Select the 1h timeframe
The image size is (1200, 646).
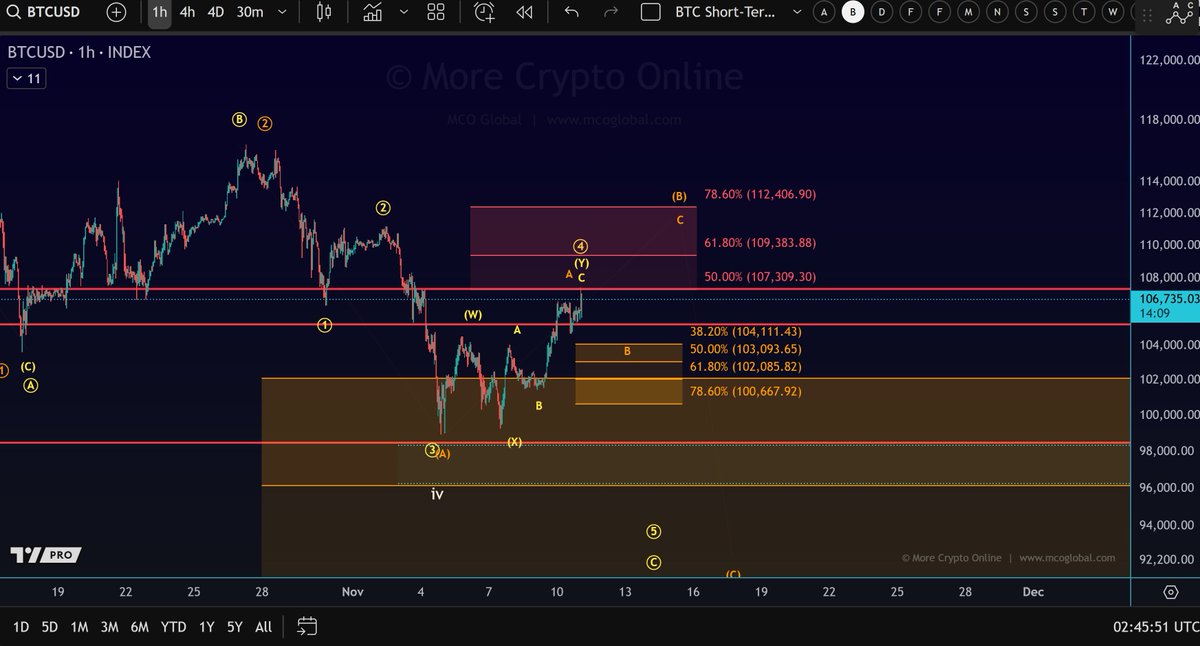[x=160, y=12]
